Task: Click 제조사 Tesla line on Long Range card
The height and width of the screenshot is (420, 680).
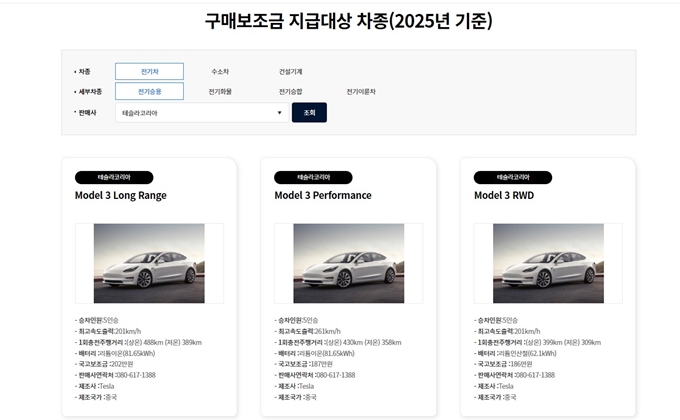Action: [x=95, y=386]
